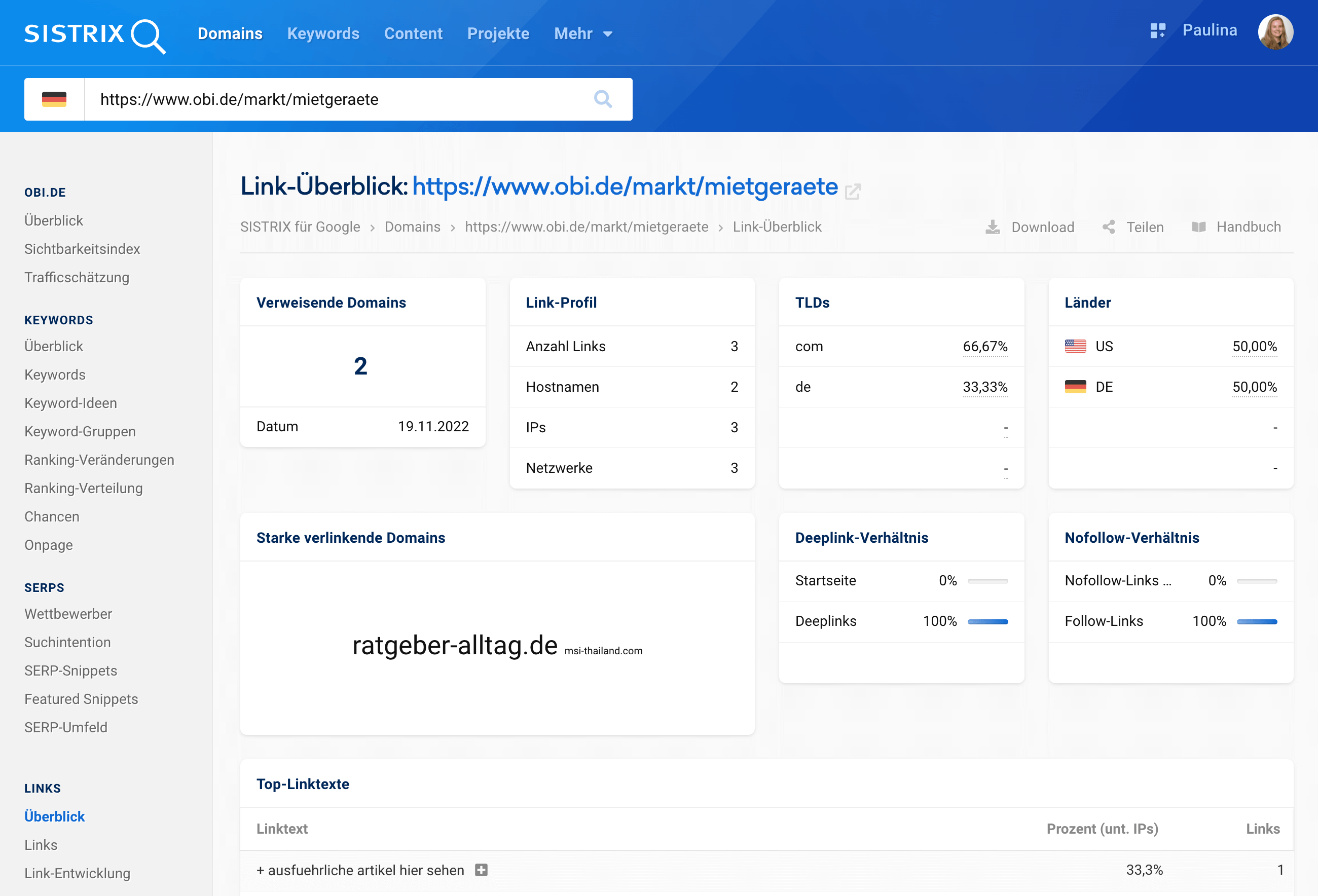The image size is (1318, 896).
Task: Expand the plus icon beside ausfuehrliche artikel linktext
Action: [481, 870]
